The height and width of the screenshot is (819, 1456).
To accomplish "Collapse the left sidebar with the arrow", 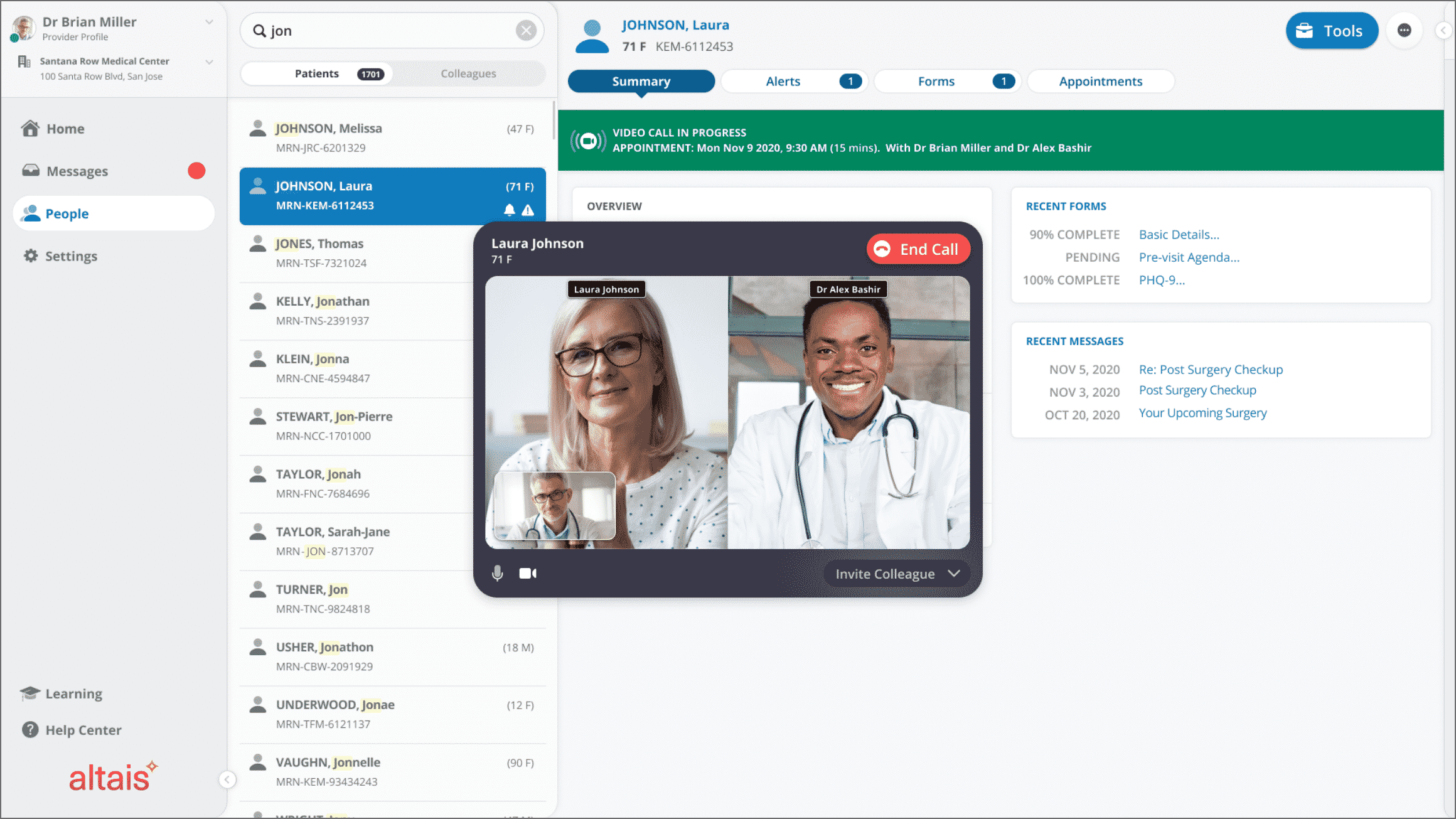I will pyautogui.click(x=228, y=780).
